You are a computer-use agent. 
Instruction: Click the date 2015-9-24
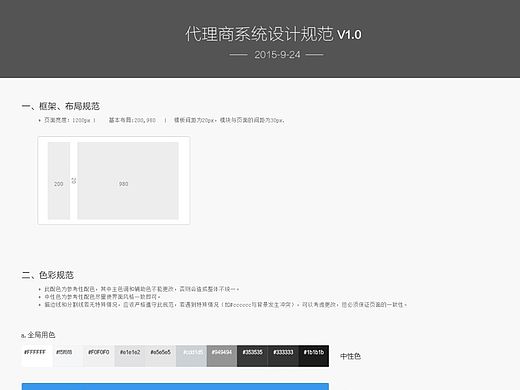277,55
